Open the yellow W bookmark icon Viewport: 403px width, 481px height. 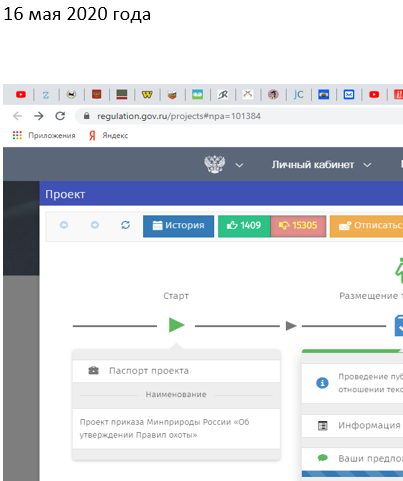pos(147,95)
